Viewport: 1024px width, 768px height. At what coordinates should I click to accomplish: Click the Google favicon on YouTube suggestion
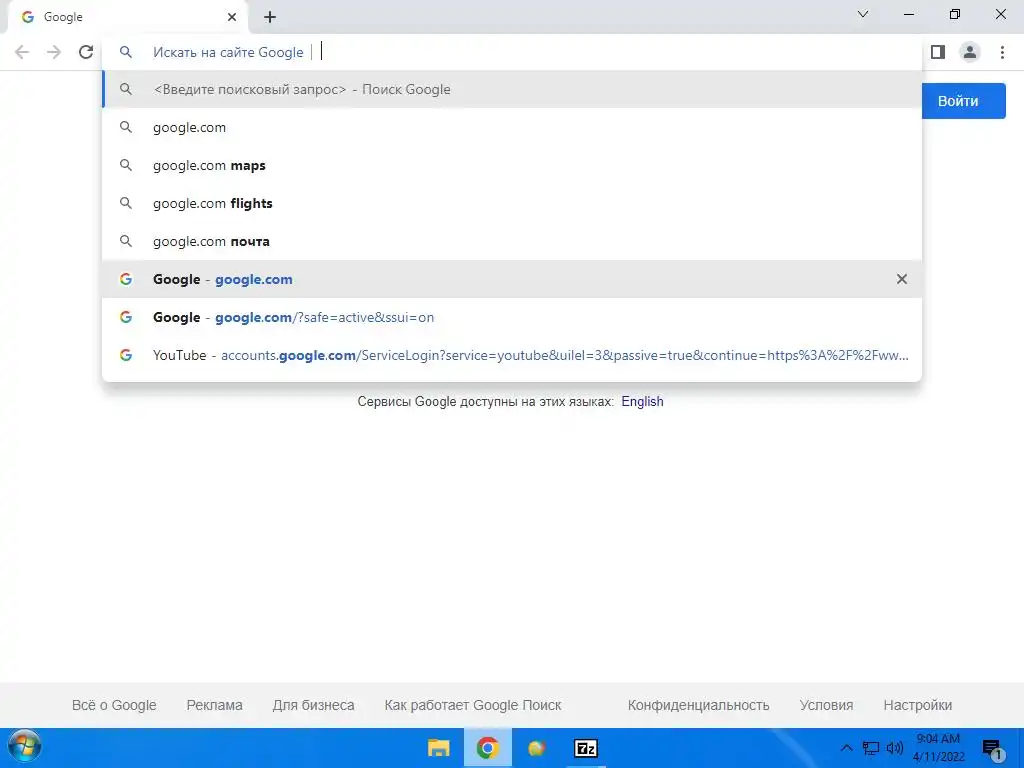pyautogui.click(x=126, y=355)
